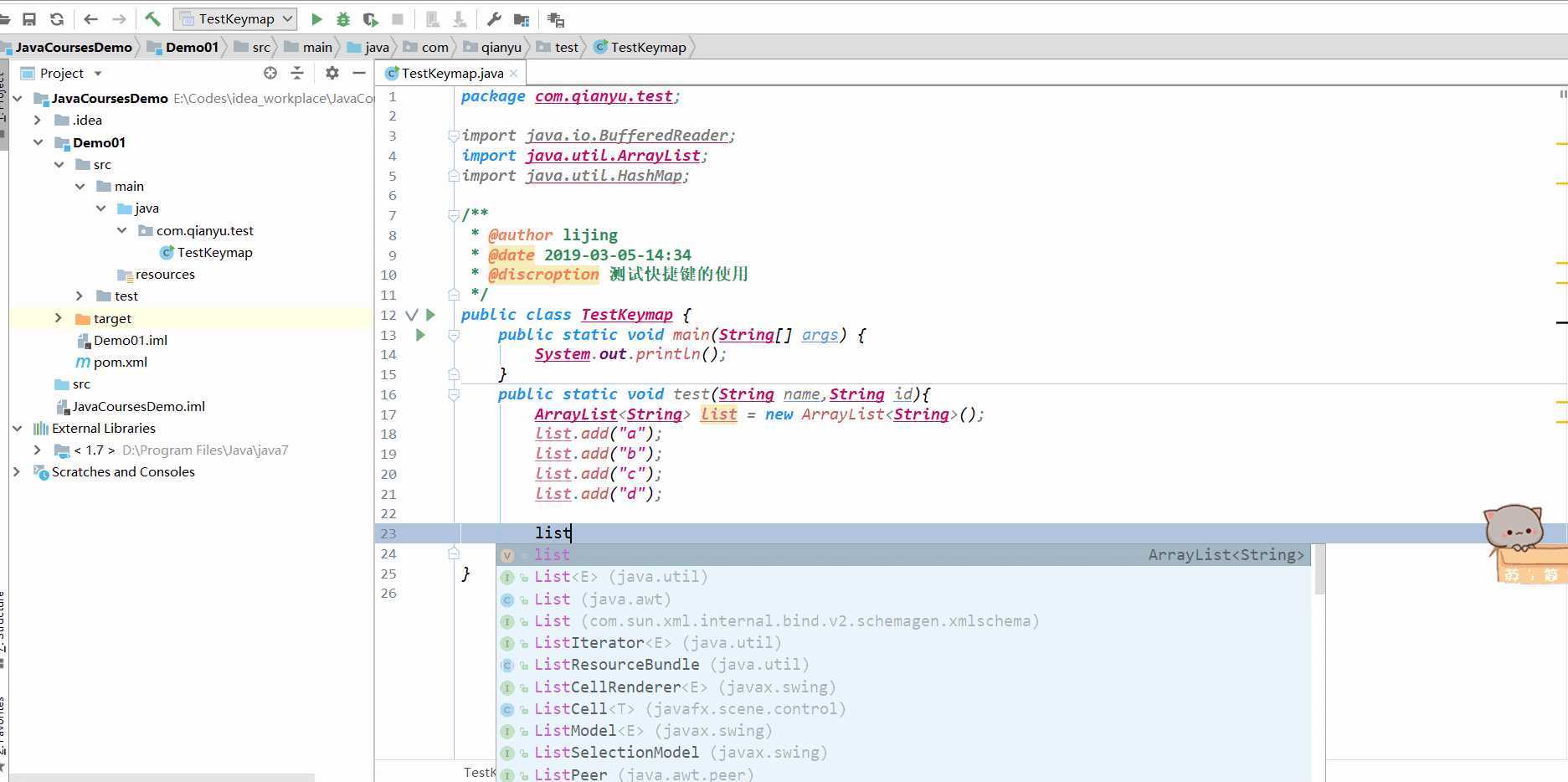Choose List<E> (java.util) completion
The height and width of the screenshot is (782, 1568).
point(903,577)
